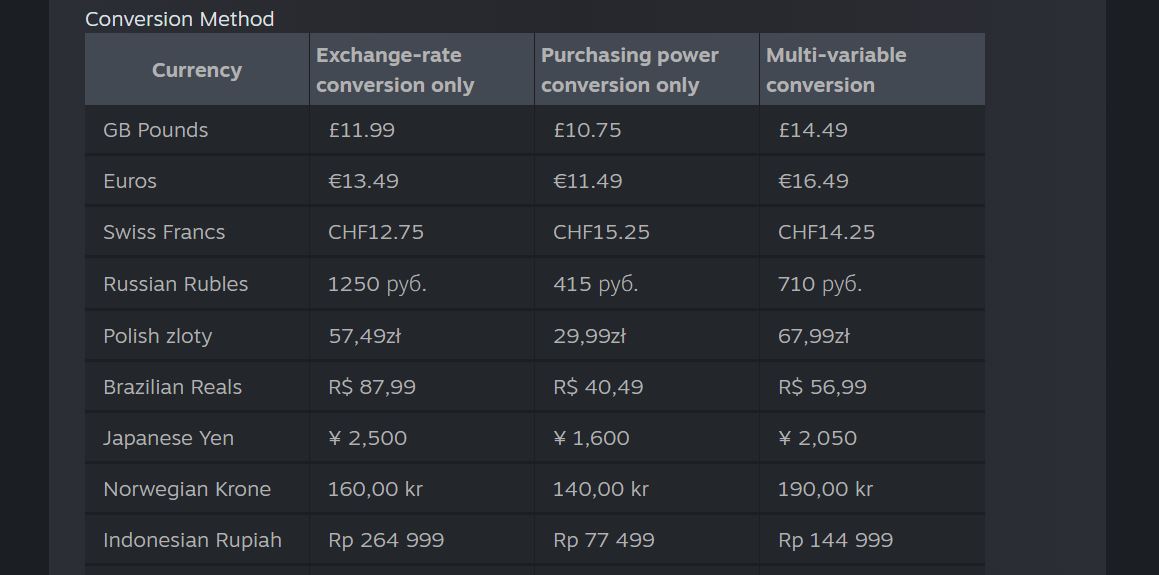This screenshot has height=575, width=1159.
Task: Click the Currency column header
Action: [x=197, y=70]
